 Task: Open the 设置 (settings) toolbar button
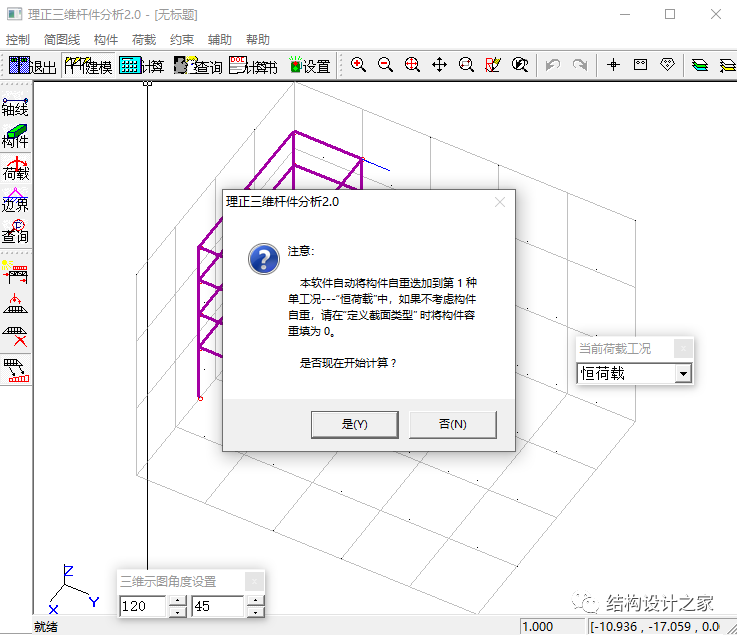point(309,65)
